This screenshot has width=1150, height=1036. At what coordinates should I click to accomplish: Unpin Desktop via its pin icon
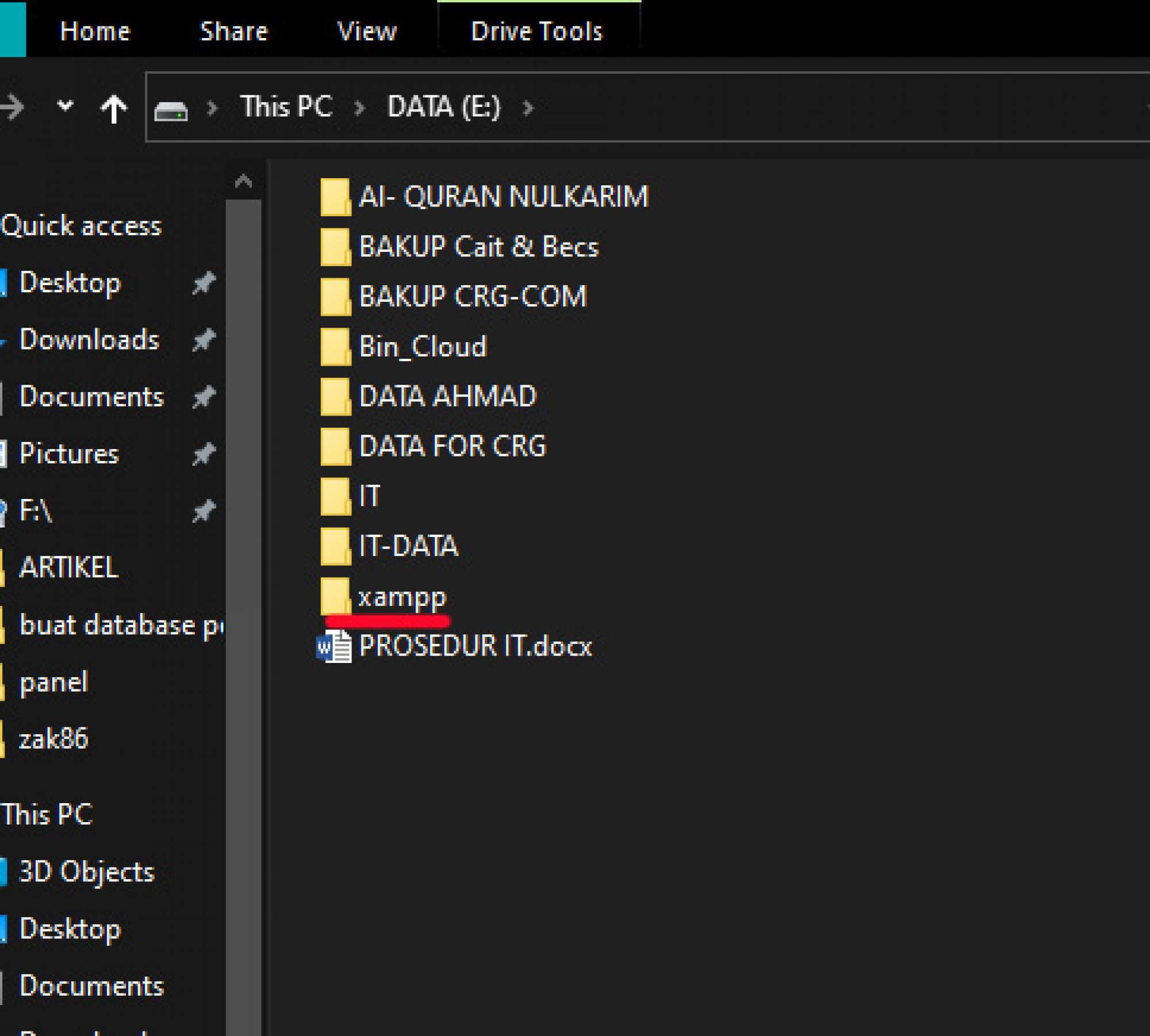pos(204,283)
